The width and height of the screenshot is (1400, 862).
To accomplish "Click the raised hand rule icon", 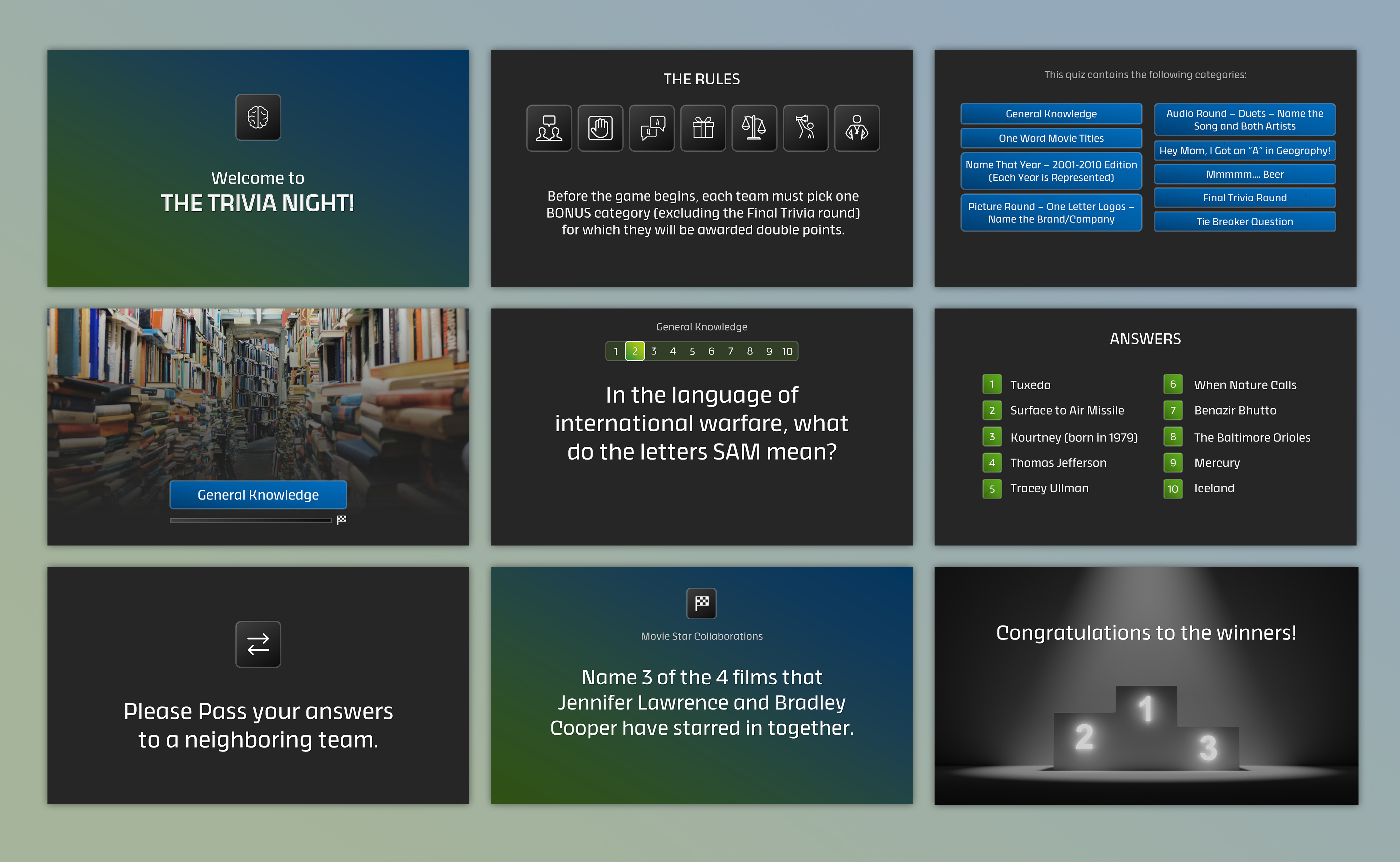I will point(600,128).
